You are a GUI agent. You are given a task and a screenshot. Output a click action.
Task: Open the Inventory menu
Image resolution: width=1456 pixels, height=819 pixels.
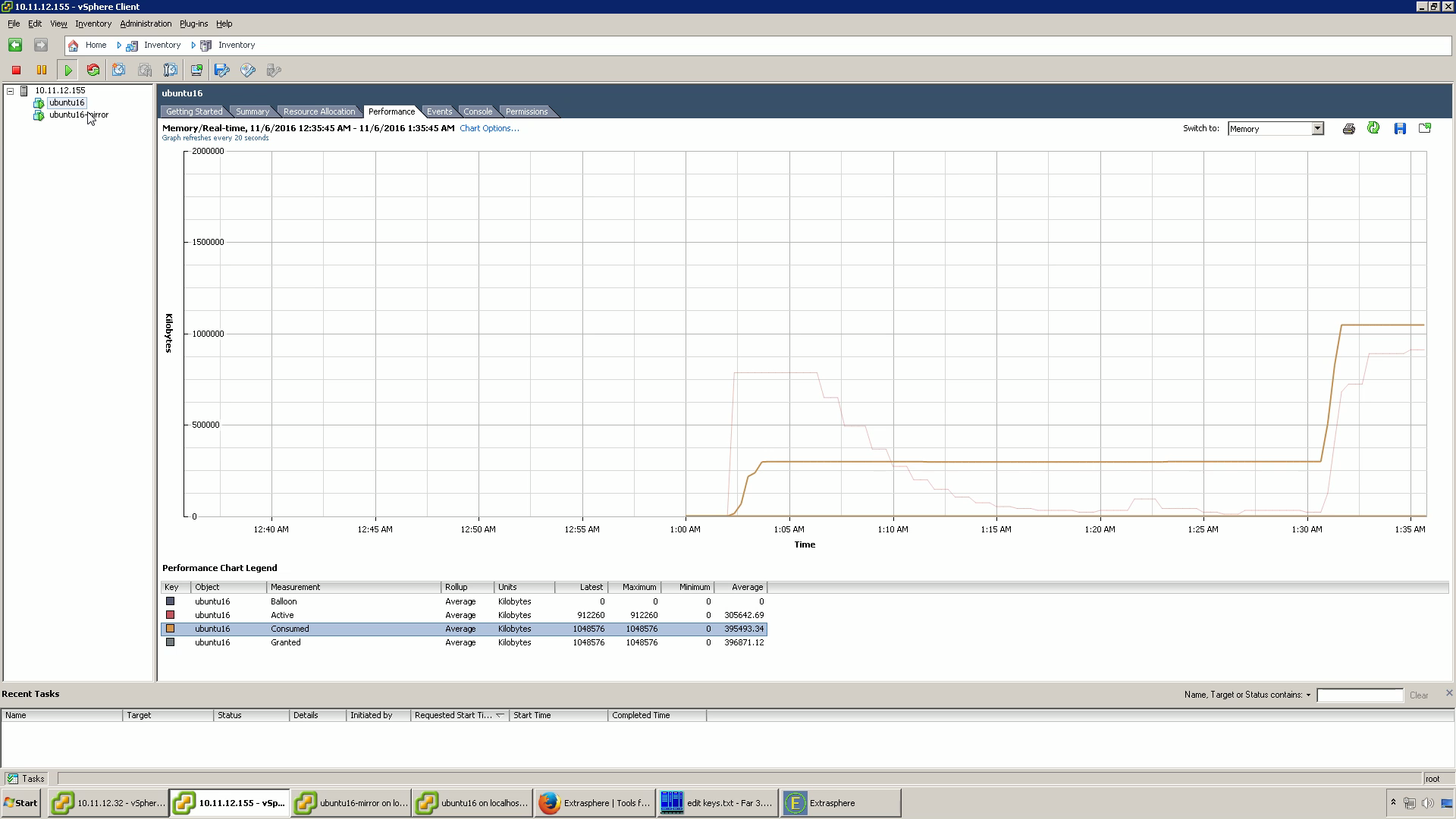[93, 24]
